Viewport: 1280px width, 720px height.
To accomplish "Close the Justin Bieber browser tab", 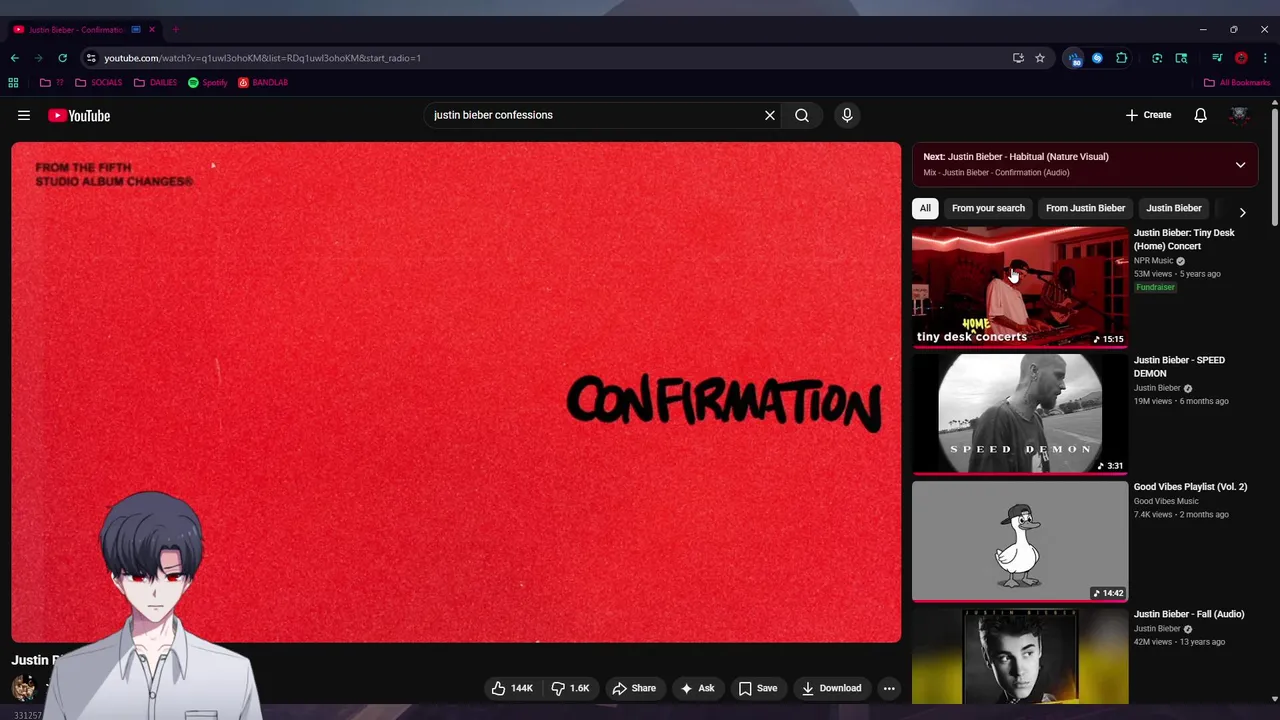I will pos(152,30).
